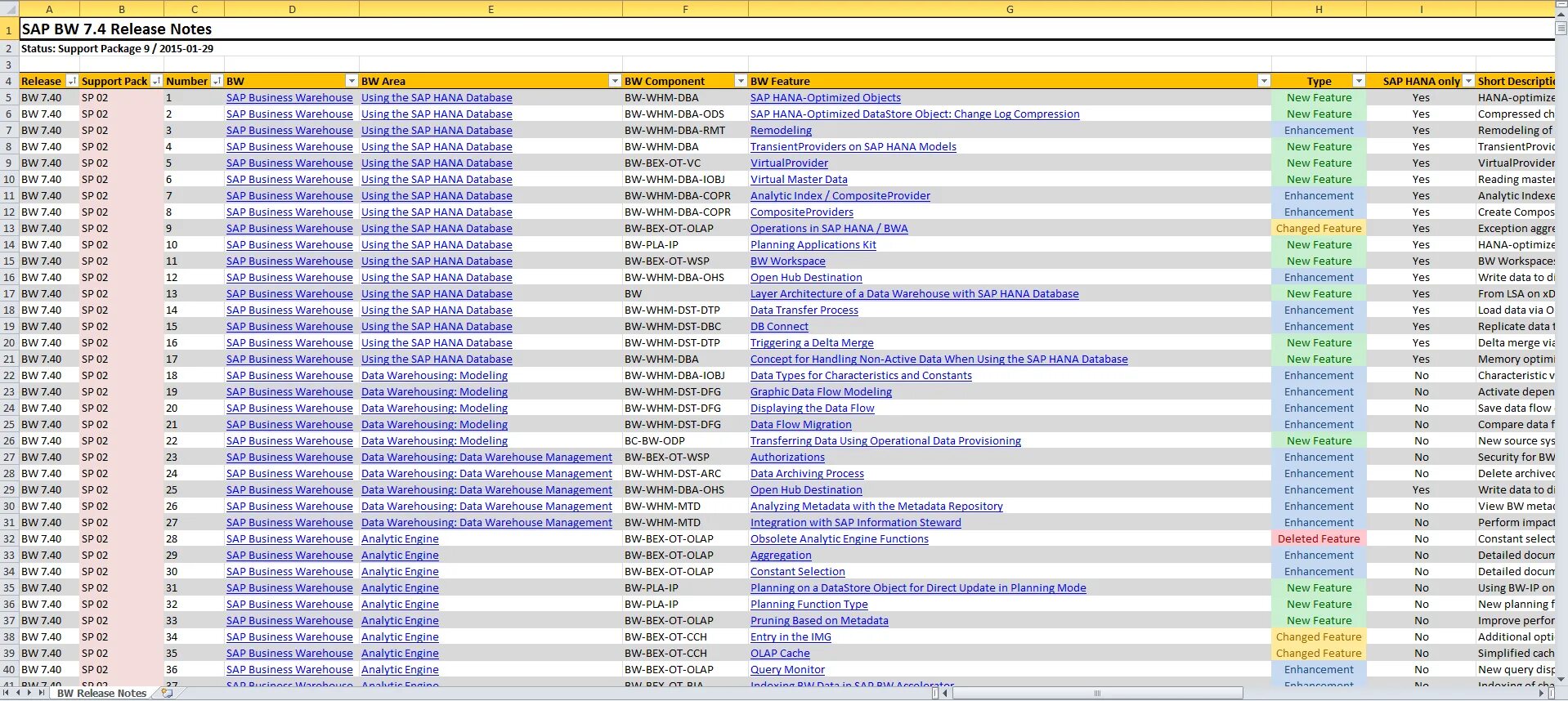Open the Graphic Data Flow Modeling link
Screen dimensions: 1568x701
(x=821, y=391)
